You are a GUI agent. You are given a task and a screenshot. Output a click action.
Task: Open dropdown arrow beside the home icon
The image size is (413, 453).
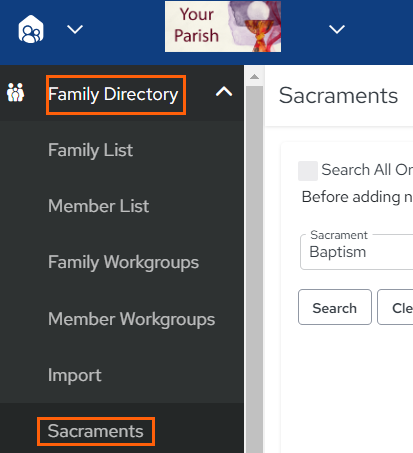tap(75, 29)
